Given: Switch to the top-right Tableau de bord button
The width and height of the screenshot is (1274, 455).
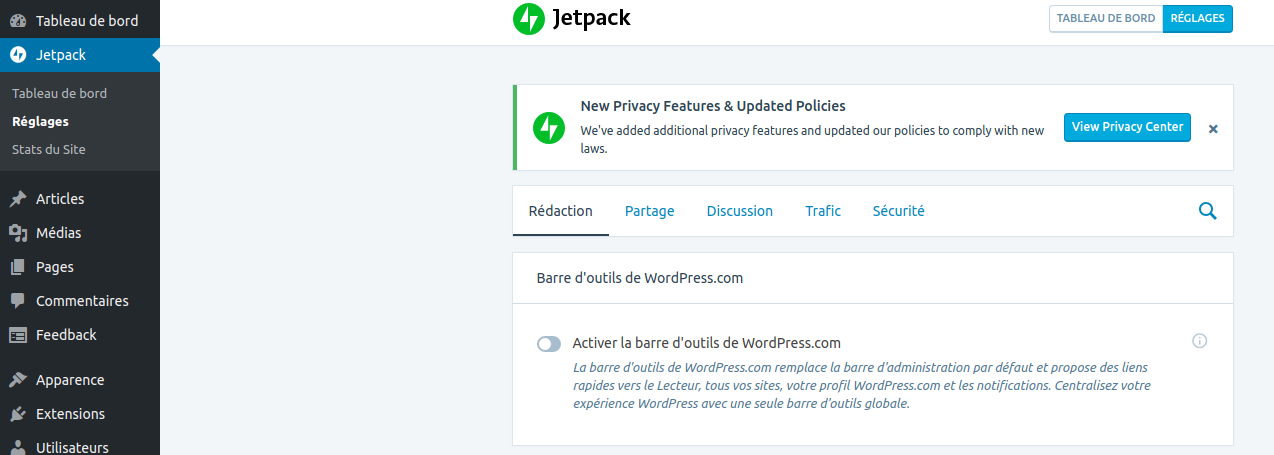Looking at the screenshot, I should [x=1105, y=18].
